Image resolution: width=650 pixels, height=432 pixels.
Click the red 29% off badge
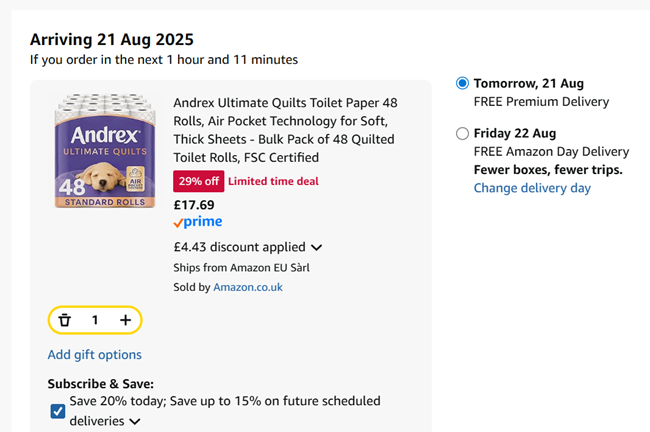[x=198, y=181]
